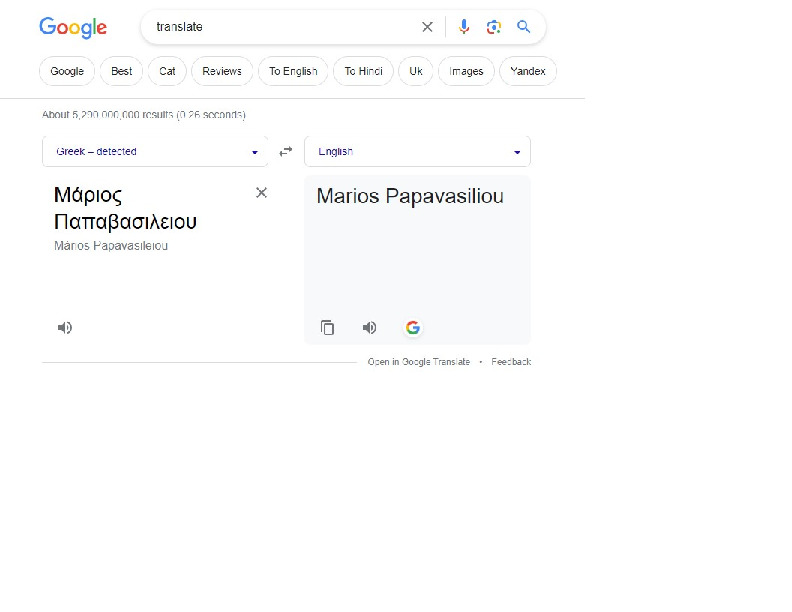Select the To English filter chip

point(292,72)
